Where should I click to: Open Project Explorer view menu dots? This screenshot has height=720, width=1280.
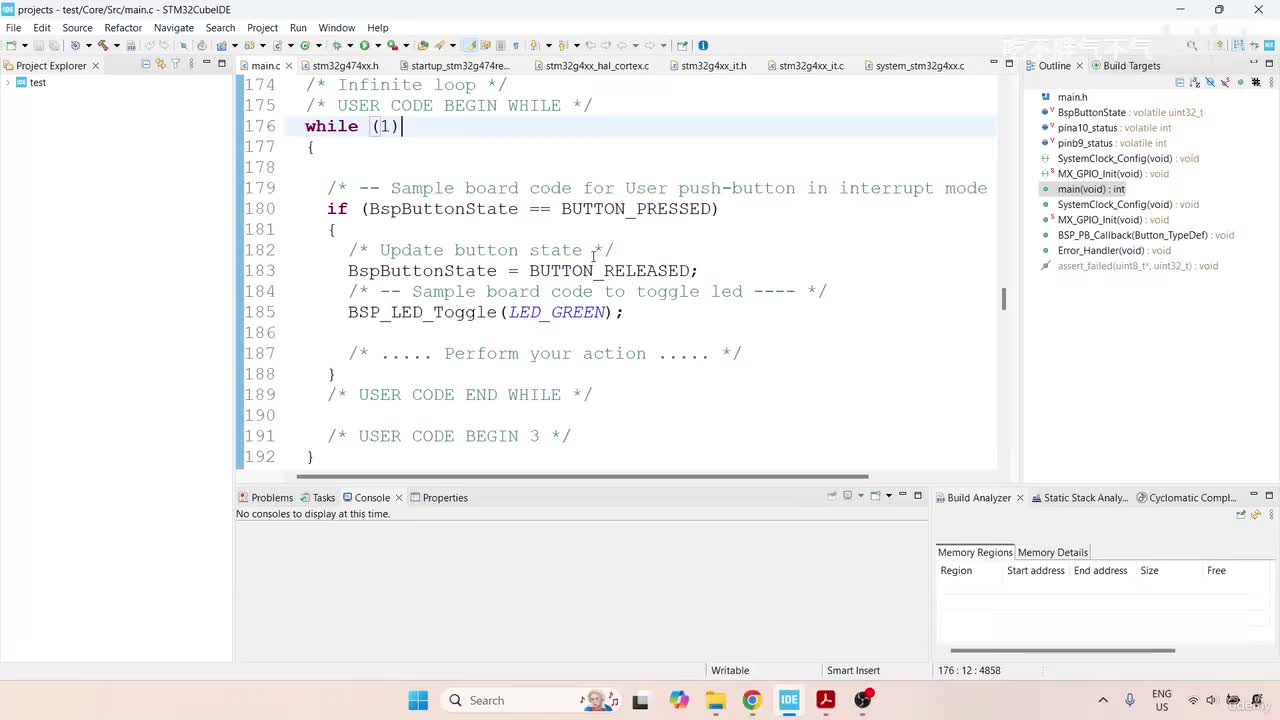click(190, 64)
